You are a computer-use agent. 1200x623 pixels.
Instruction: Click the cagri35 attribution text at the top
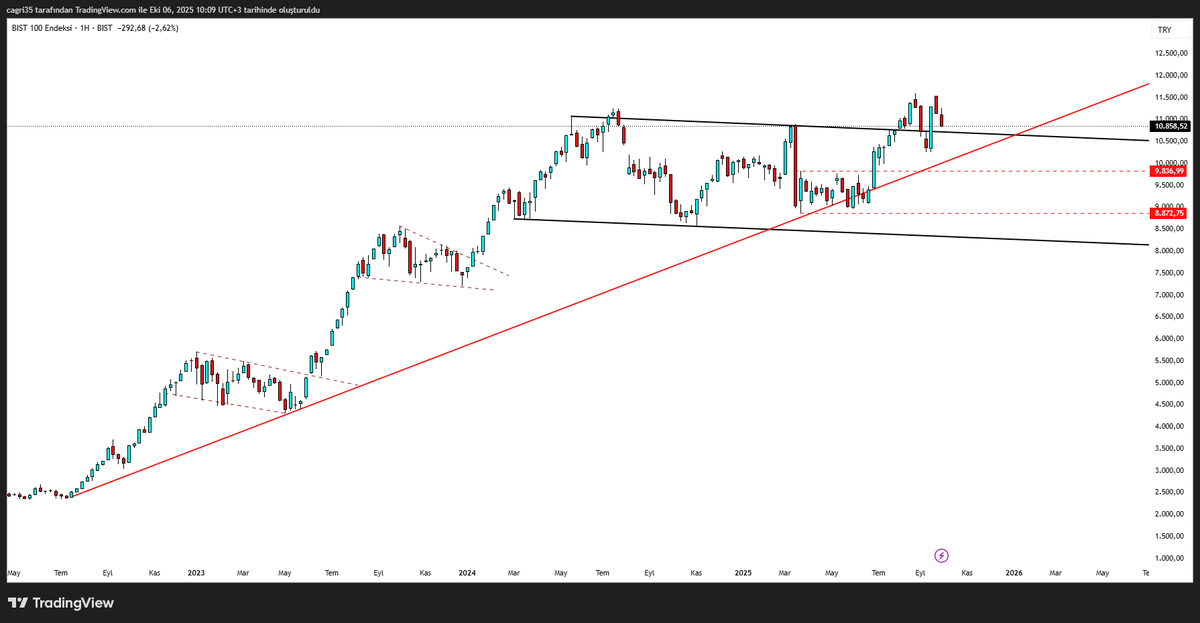(x=19, y=9)
